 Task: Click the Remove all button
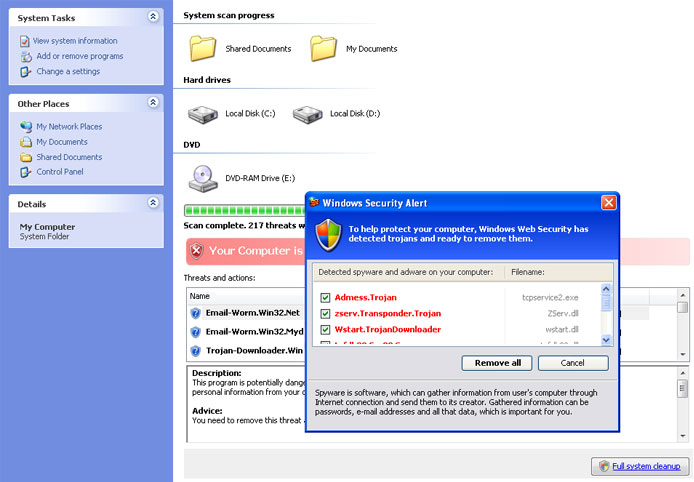pos(497,363)
